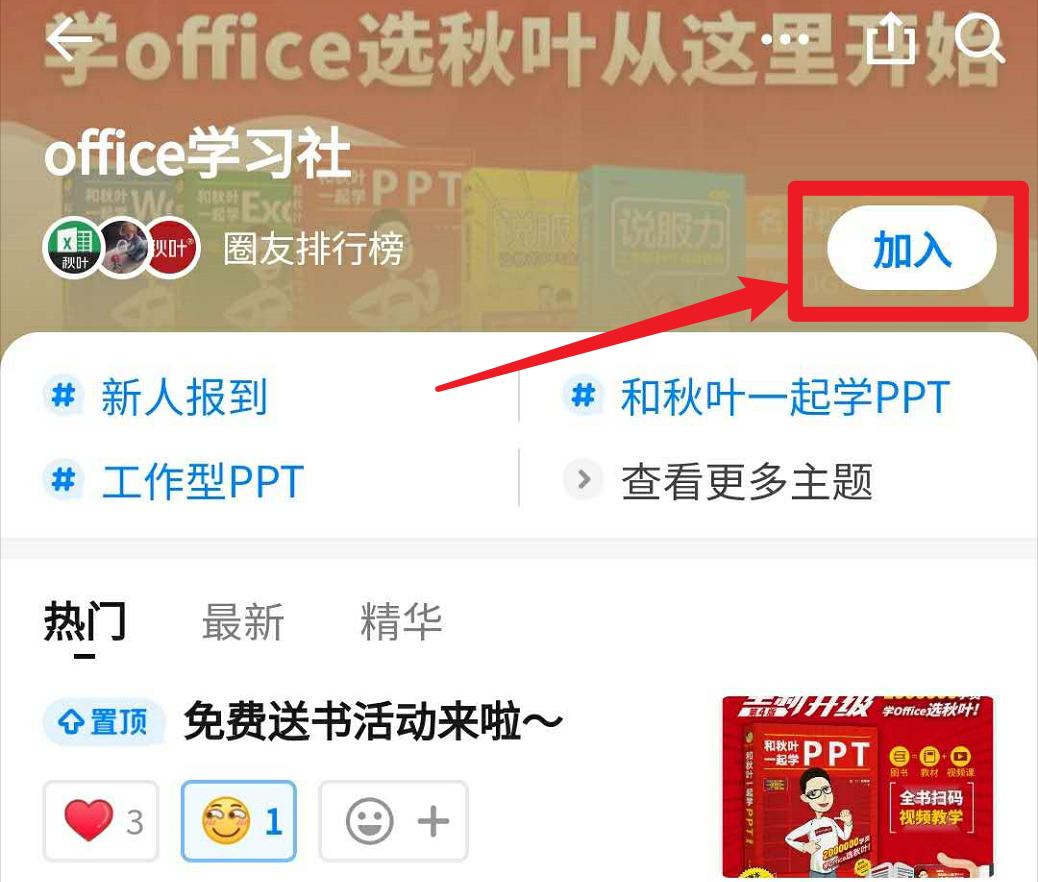Image resolution: width=1038 pixels, height=882 pixels.
Task: Tap the back arrow icon
Action: [69, 39]
